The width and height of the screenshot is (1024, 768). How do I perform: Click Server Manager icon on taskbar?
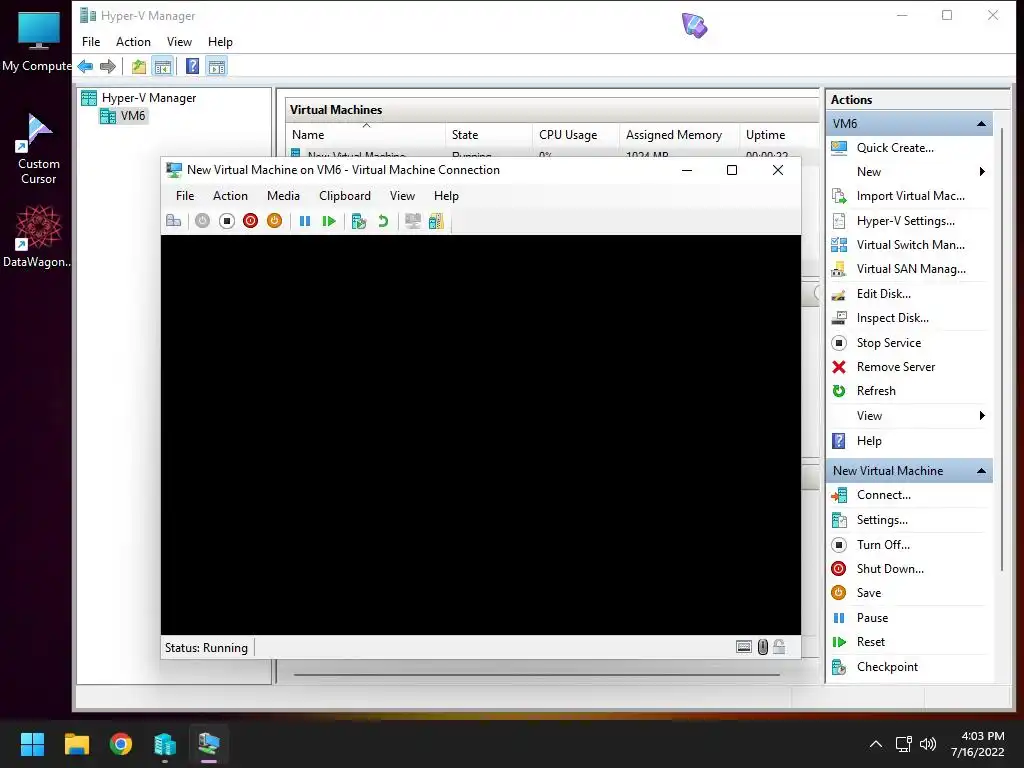click(165, 744)
